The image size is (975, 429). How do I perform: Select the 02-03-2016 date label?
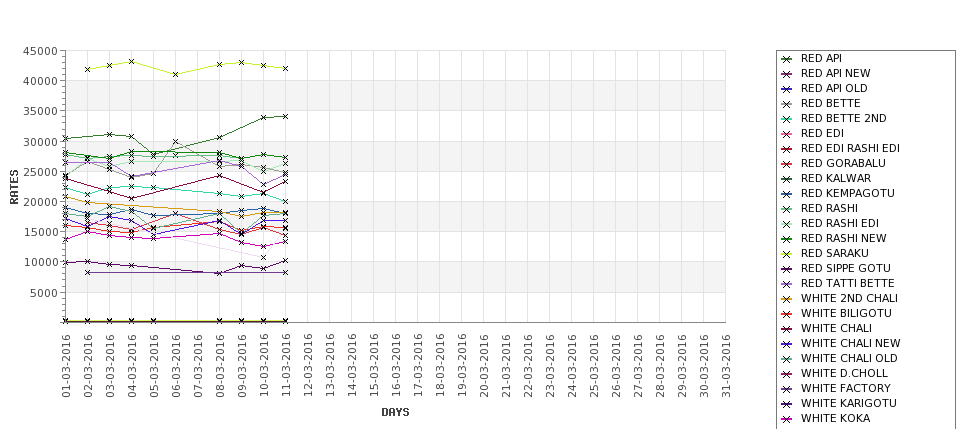pos(88,366)
